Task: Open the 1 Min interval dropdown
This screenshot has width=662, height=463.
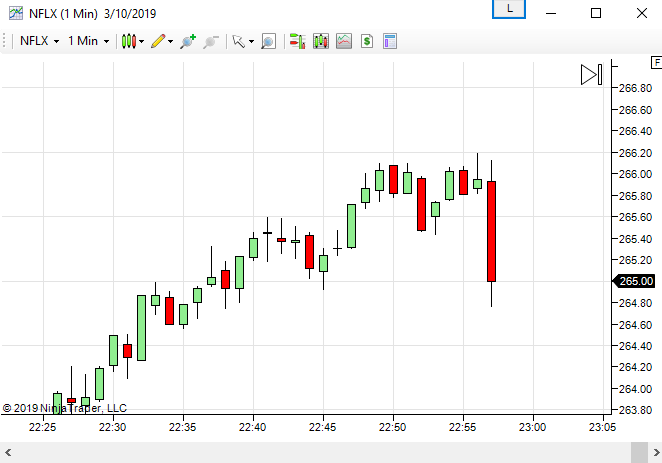Action: coord(88,41)
